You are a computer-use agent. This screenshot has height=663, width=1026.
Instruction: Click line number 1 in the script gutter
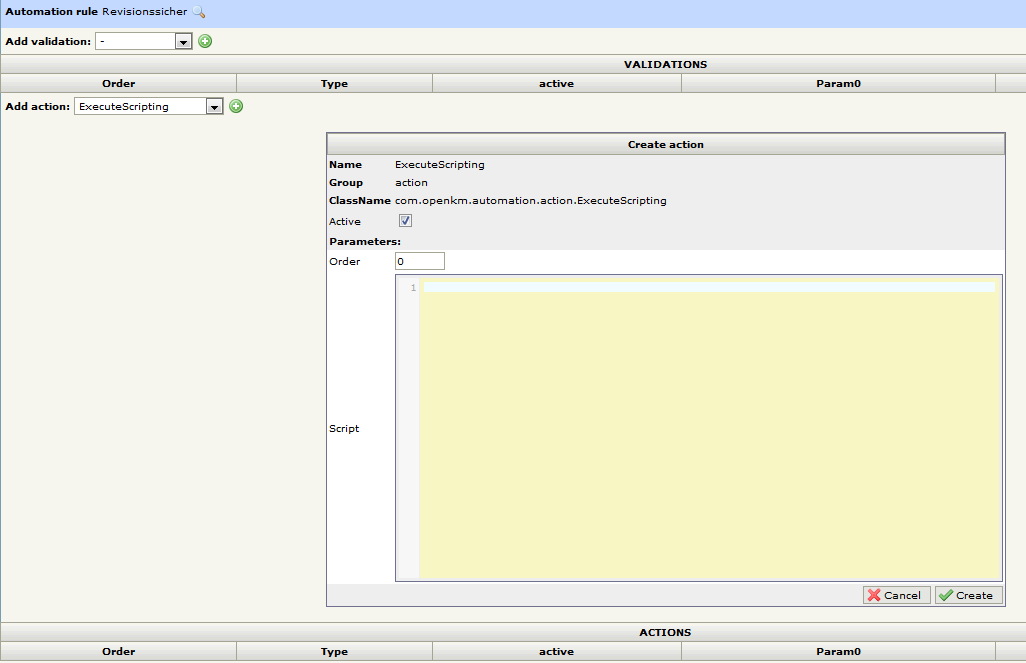[x=412, y=288]
